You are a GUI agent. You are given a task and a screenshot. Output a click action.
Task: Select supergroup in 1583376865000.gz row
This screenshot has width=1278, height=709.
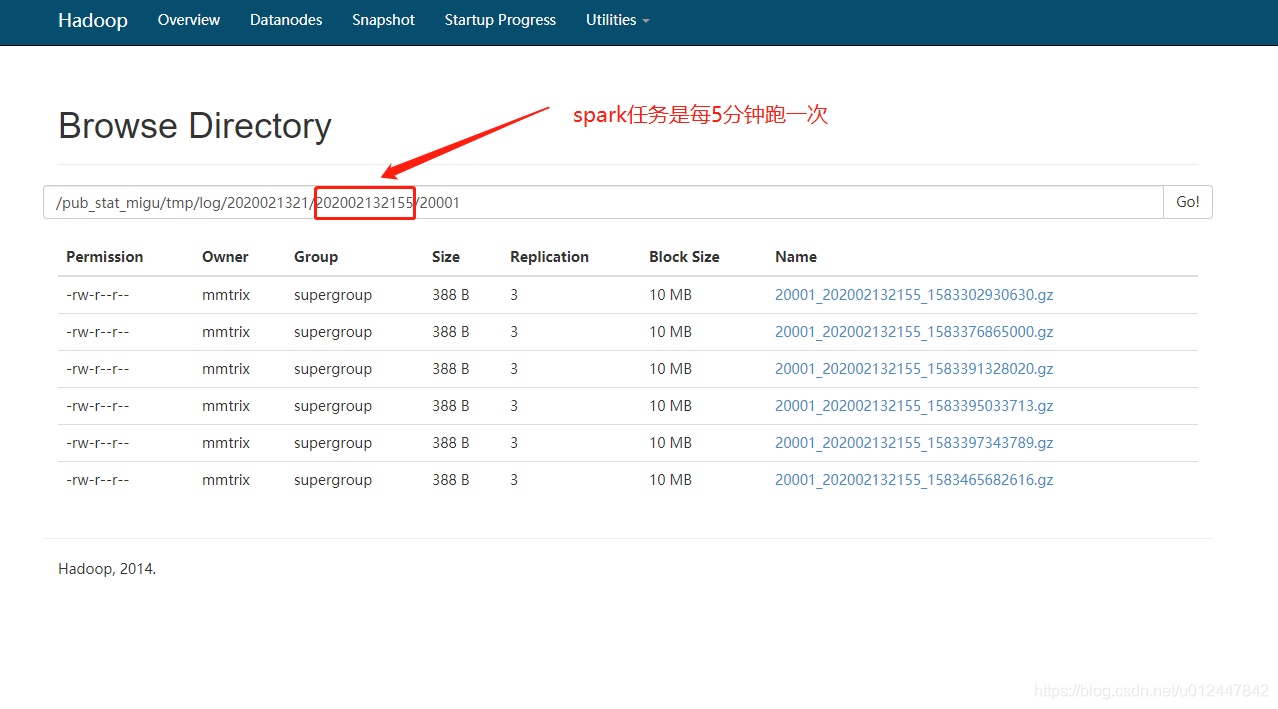333,332
